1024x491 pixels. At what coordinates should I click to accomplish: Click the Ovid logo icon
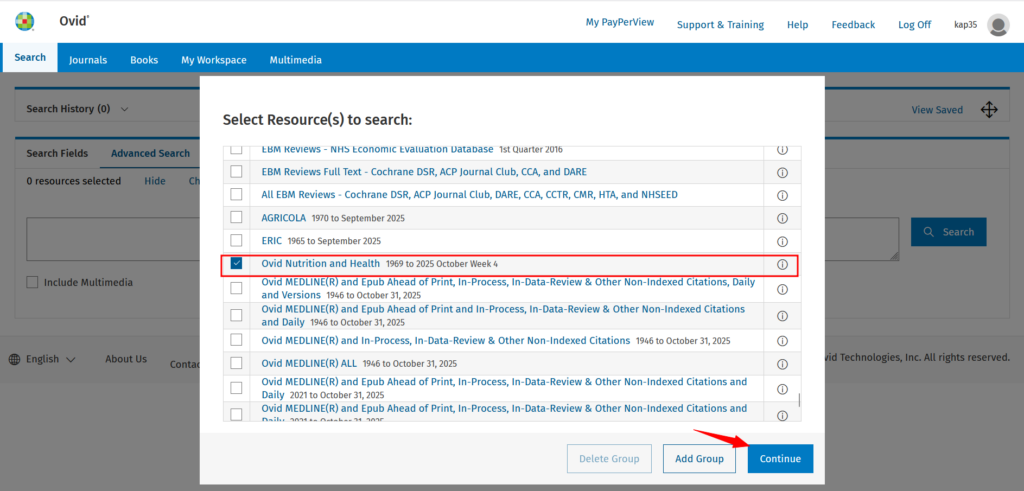[x=25, y=22]
